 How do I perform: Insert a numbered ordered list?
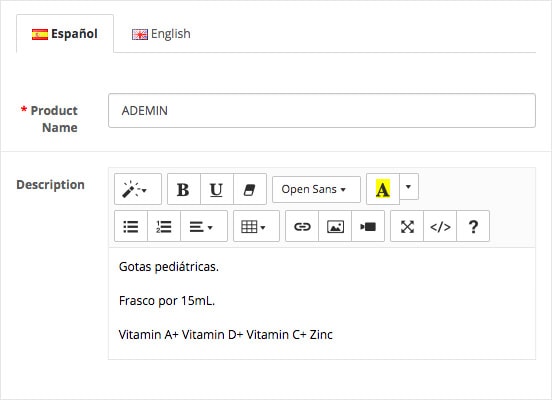(x=164, y=226)
